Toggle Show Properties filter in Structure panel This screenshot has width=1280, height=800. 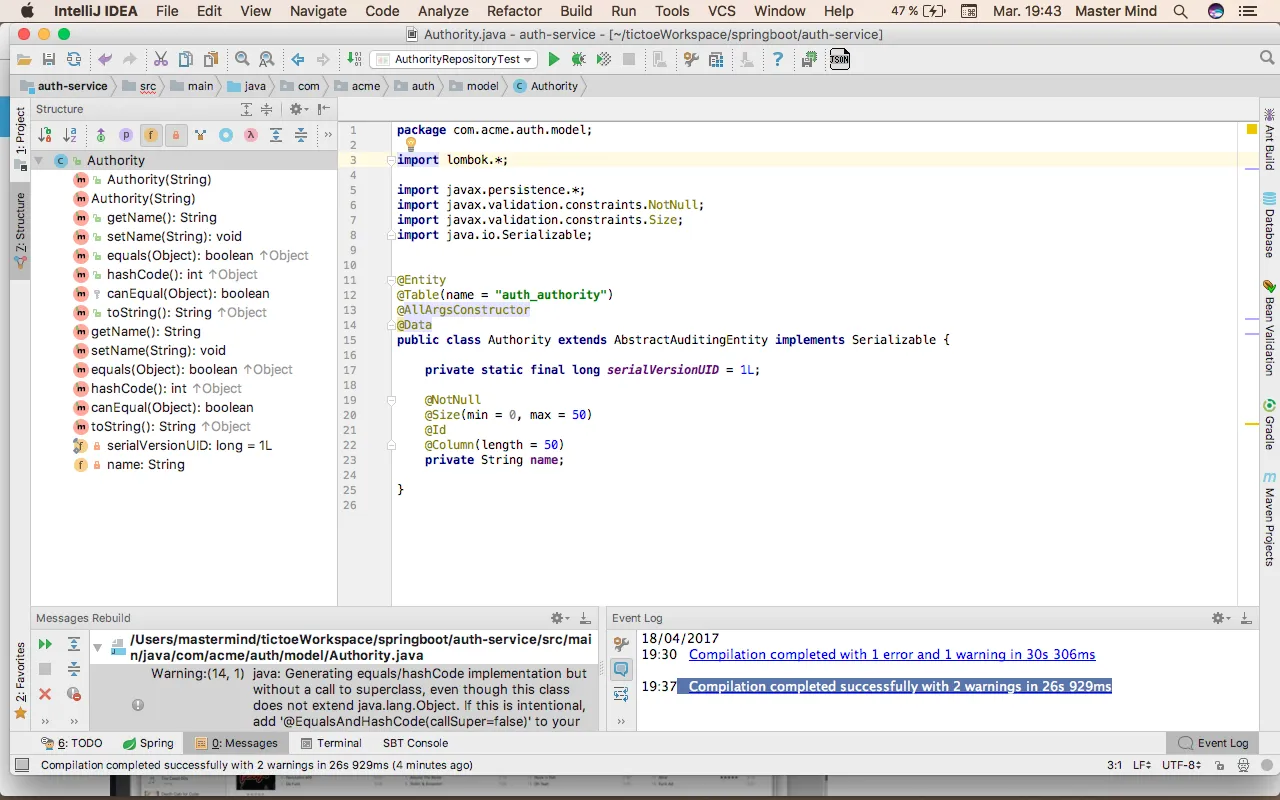coord(126,135)
